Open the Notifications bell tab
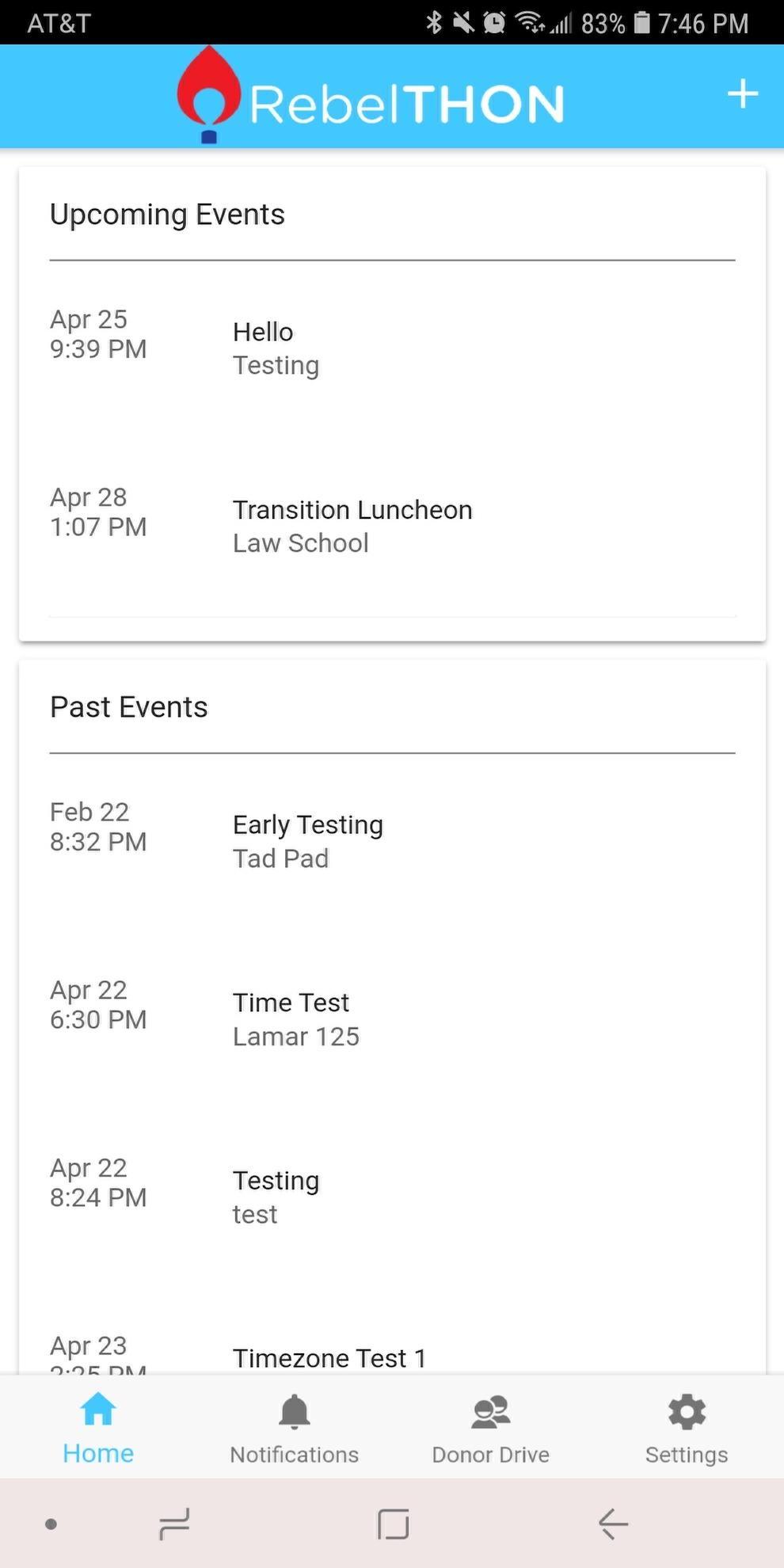 (294, 1429)
